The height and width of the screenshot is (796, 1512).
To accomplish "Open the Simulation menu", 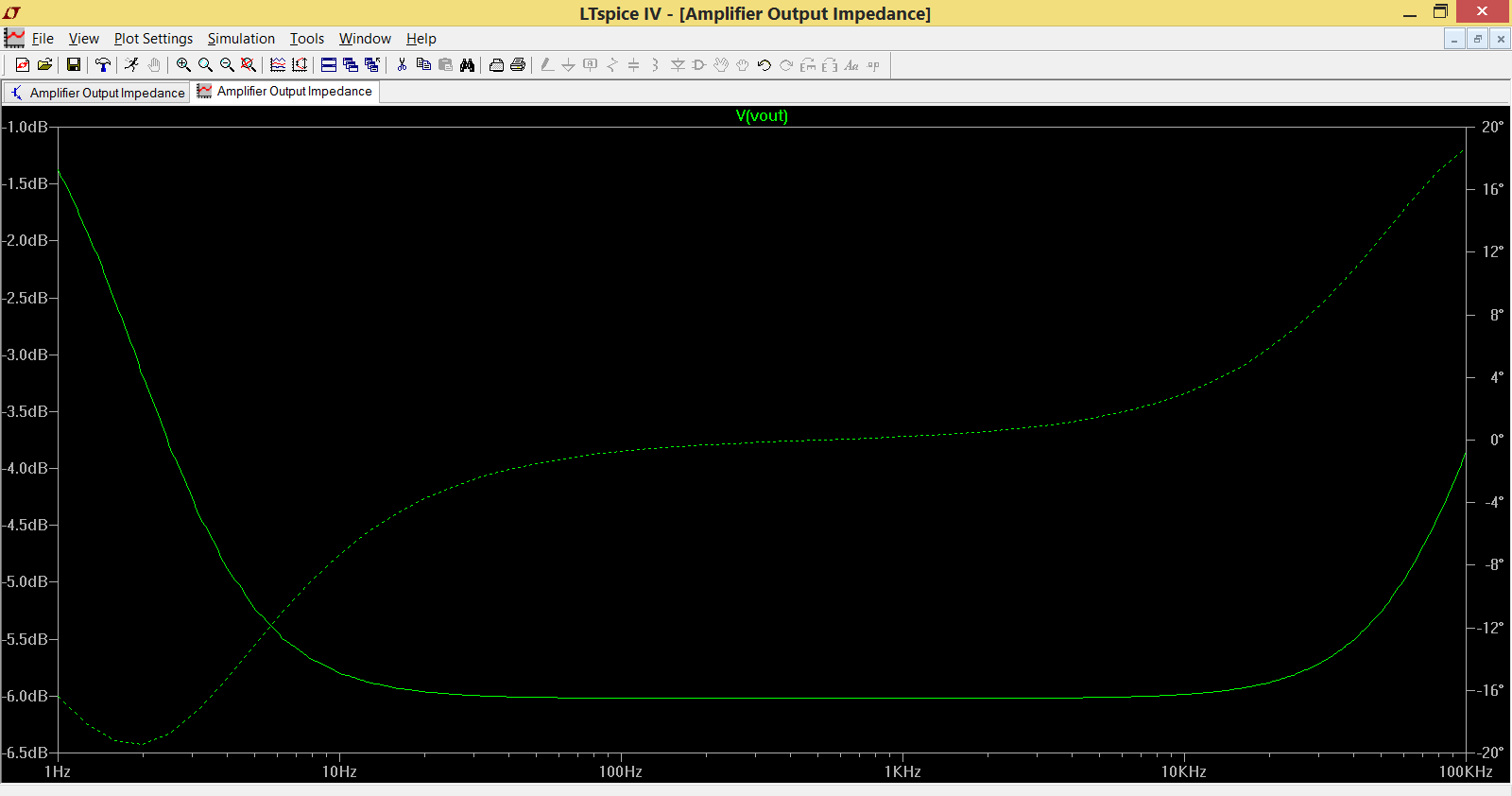I will click(x=241, y=39).
